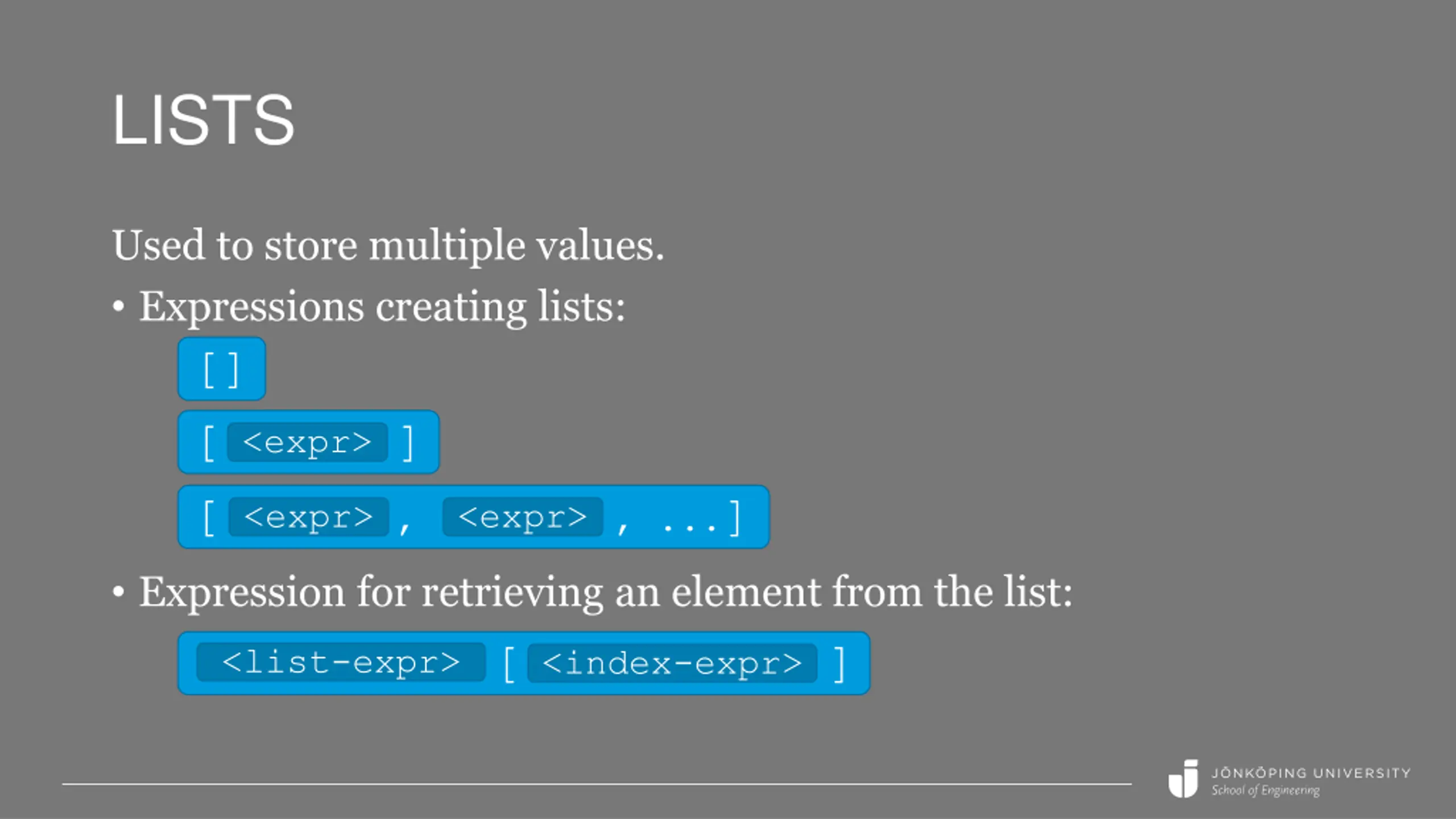Click the "LISTS" slide title
The height and width of the screenshot is (819, 1456).
pos(203,121)
